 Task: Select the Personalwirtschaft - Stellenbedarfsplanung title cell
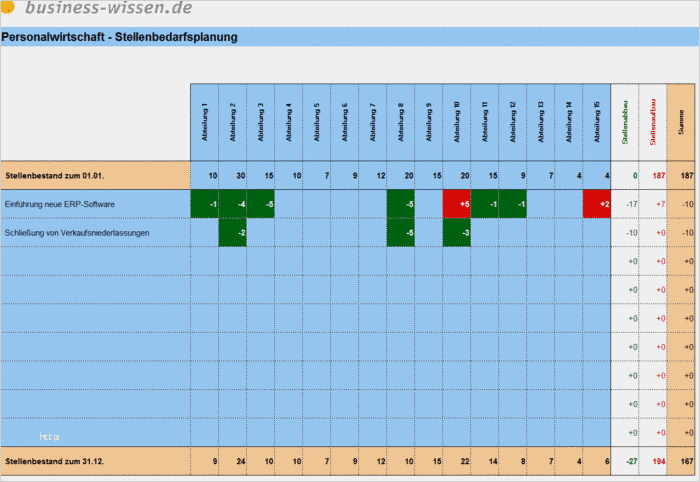(x=120, y=38)
